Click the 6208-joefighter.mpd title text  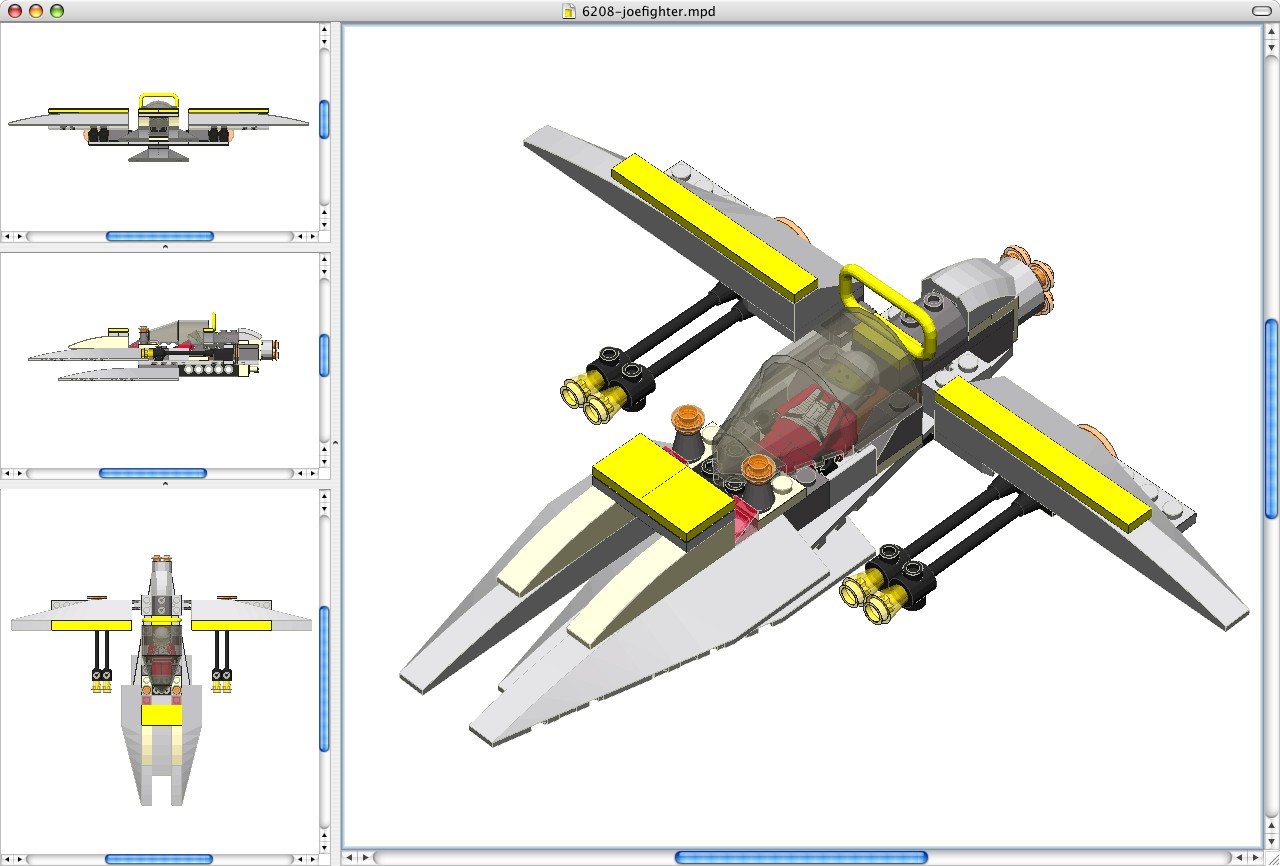648,12
